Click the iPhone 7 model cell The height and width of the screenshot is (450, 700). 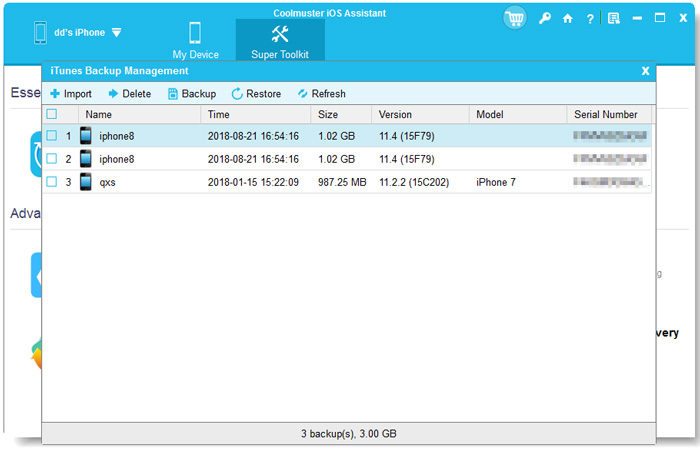pyautogui.click(x=496, y=182)
